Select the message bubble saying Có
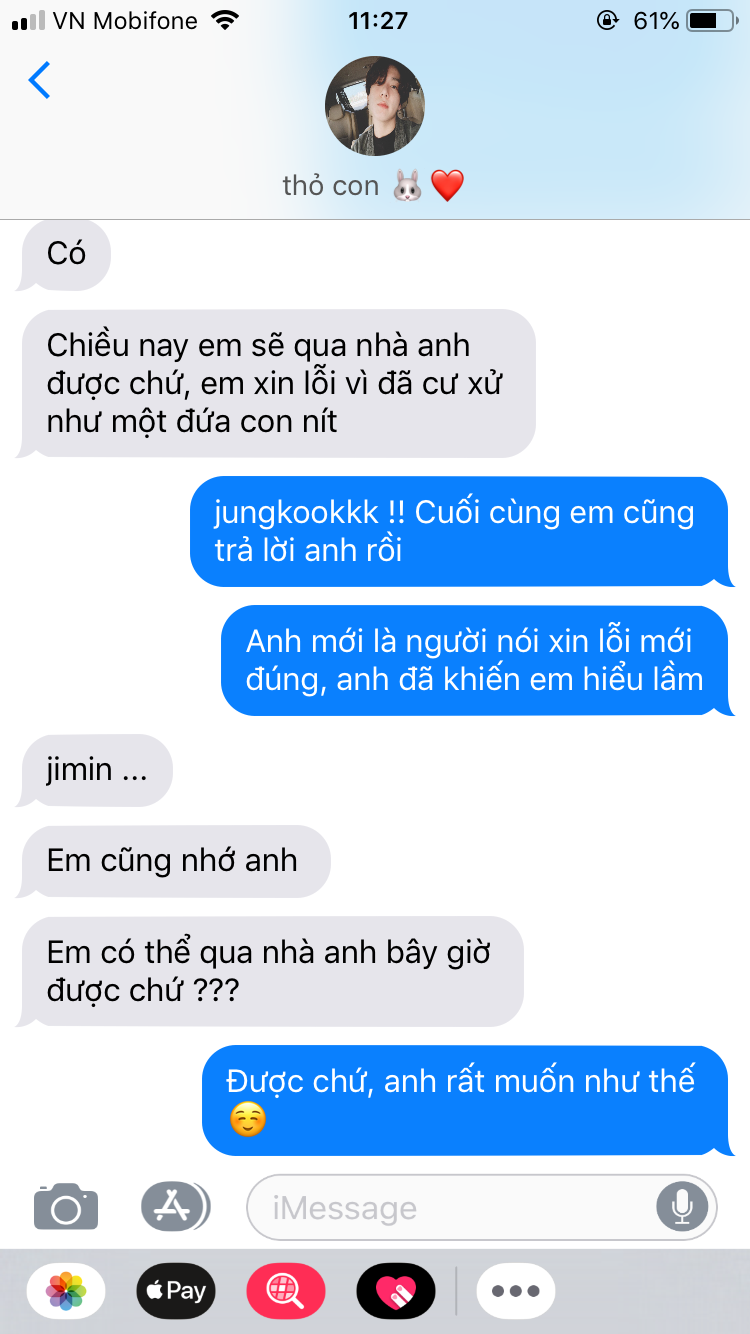This screenshot has width=750, height=1334. click(x=64, y=255)
